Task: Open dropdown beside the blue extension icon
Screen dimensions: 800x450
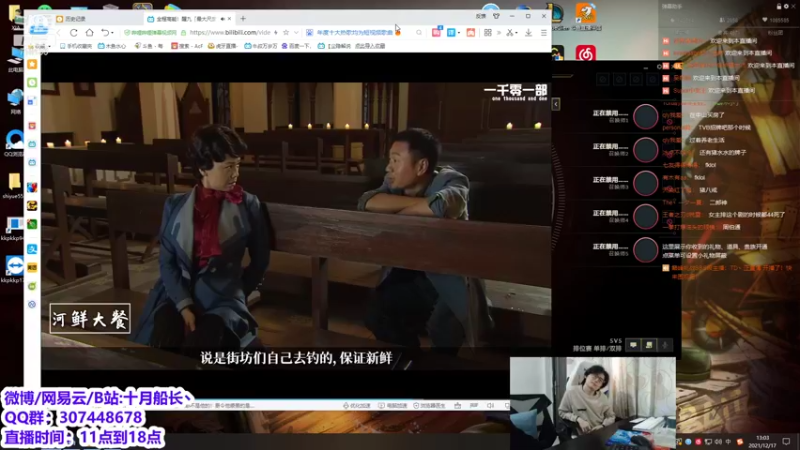Action: pos(459,33)
